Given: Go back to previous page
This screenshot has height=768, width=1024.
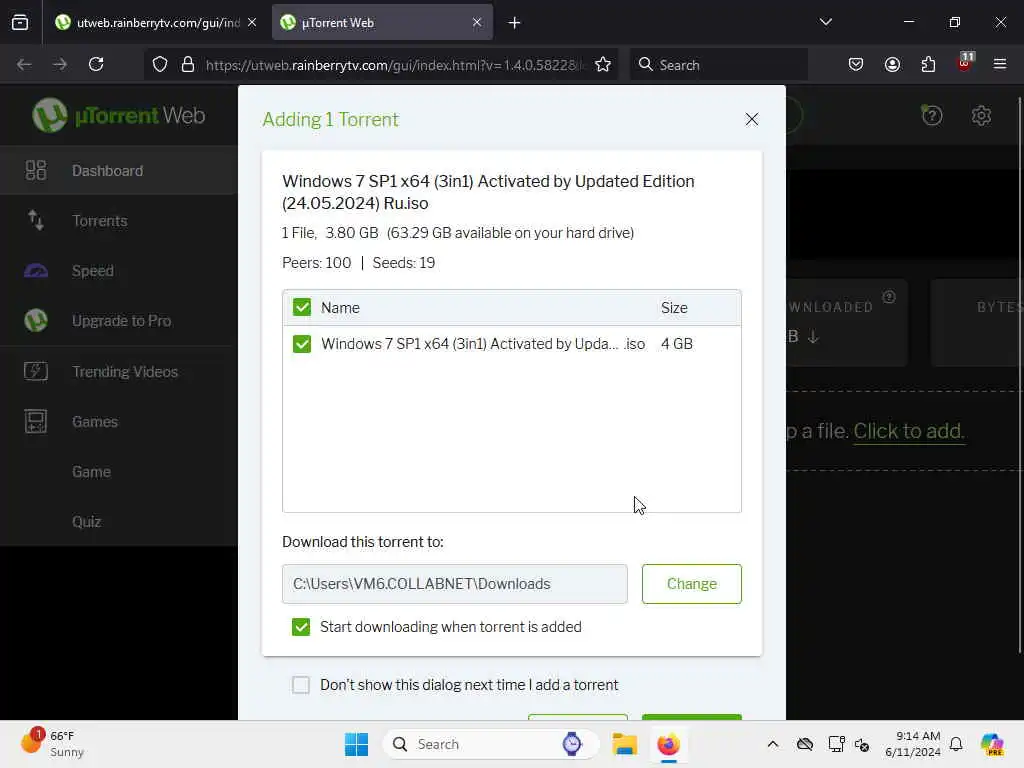Looking at the screenshot, I should 24,64.
